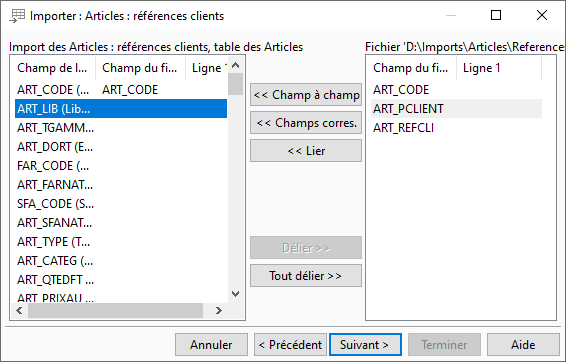Click the '<< Champ à champ' button
The image size is (566, 362).
pyautogui.click(x=306, y=95)
